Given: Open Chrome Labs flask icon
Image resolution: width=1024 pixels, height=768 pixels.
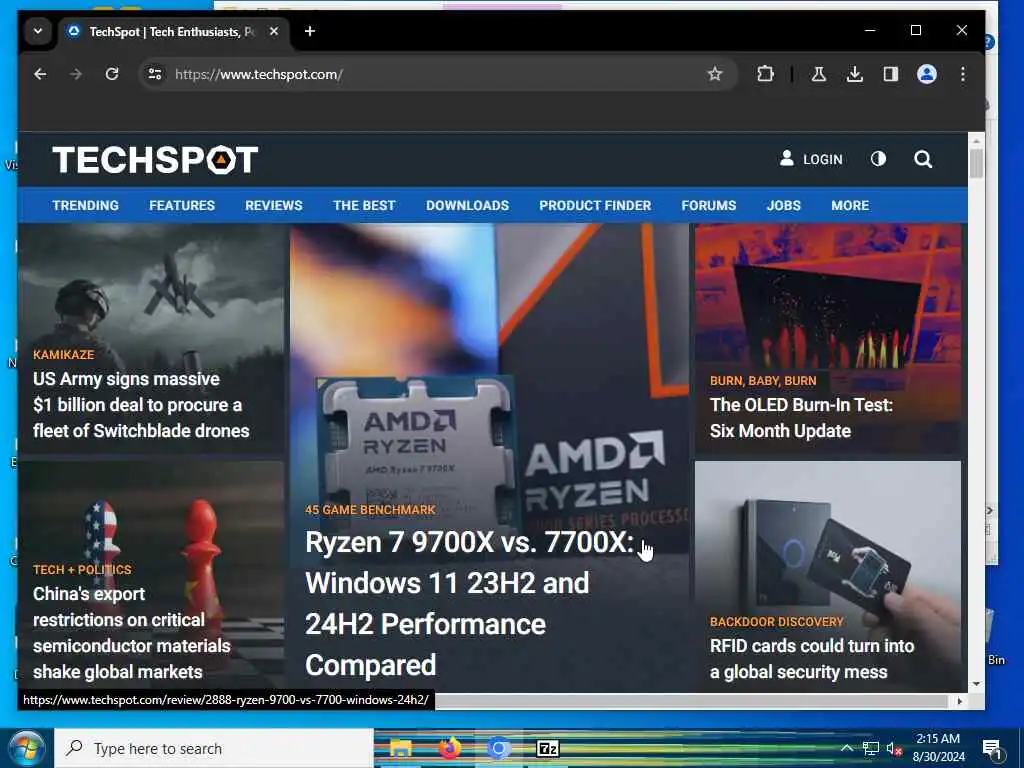Looking at the screenshot, I should [x=818, y=74].
